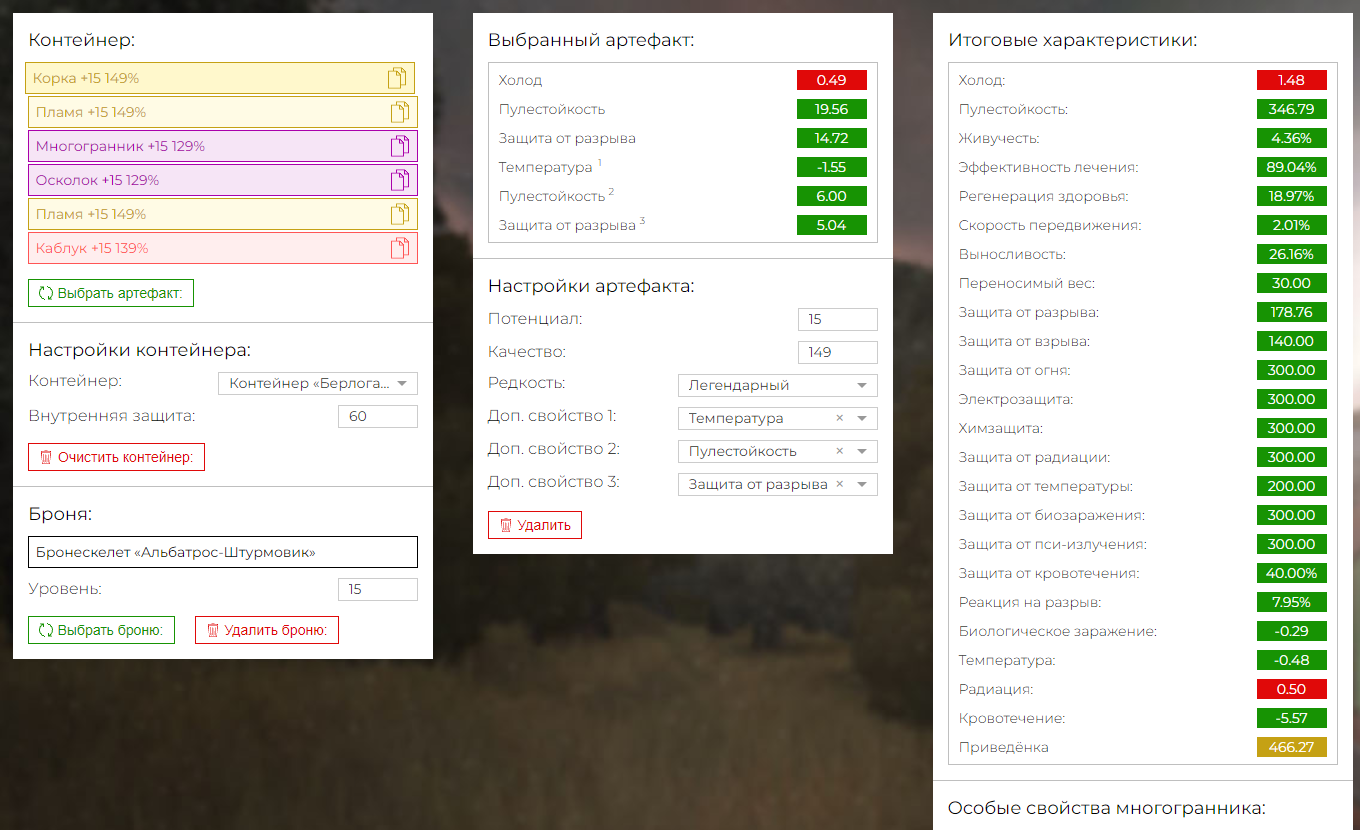
Task: Focus the Качество input field
Action: tap(838, 352)
